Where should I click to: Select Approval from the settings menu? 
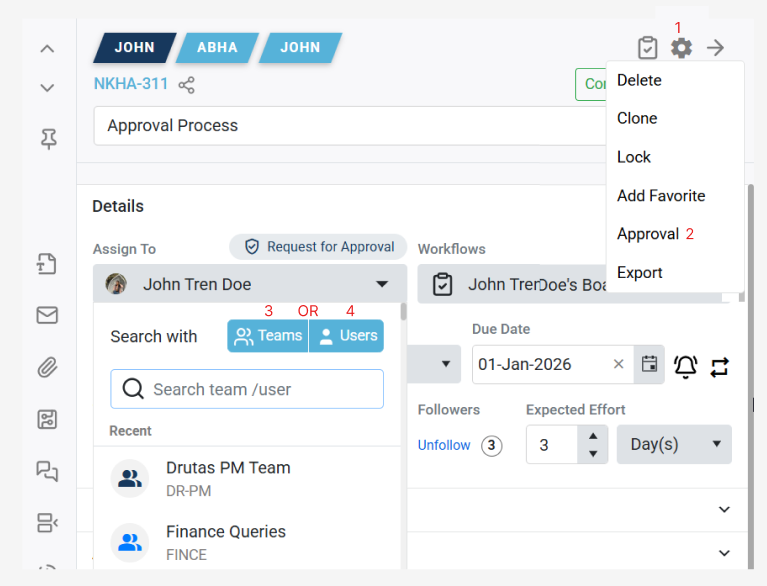pyautogui.click(x=648, y=234)
